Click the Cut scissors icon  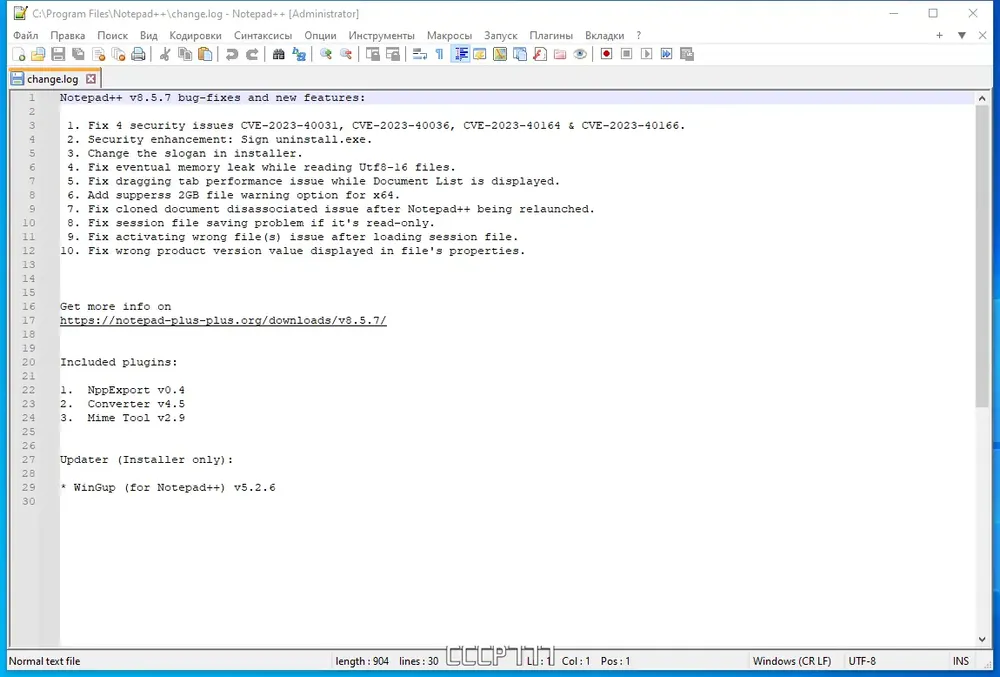pos(165,54)
